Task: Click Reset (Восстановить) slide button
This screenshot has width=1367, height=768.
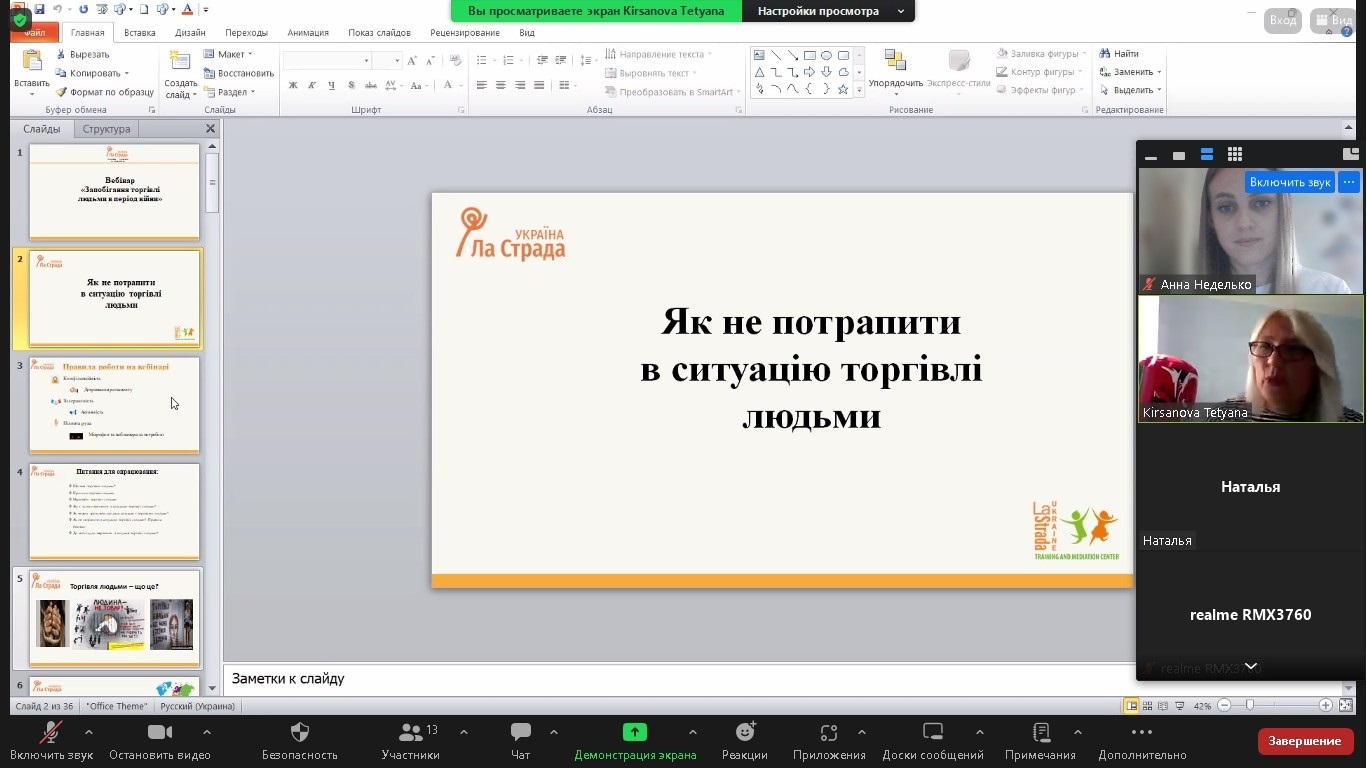Action: [238, 73]
